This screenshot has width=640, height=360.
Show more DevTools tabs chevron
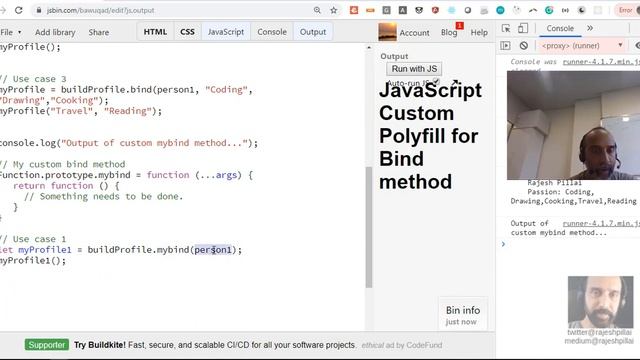point(590,28)
